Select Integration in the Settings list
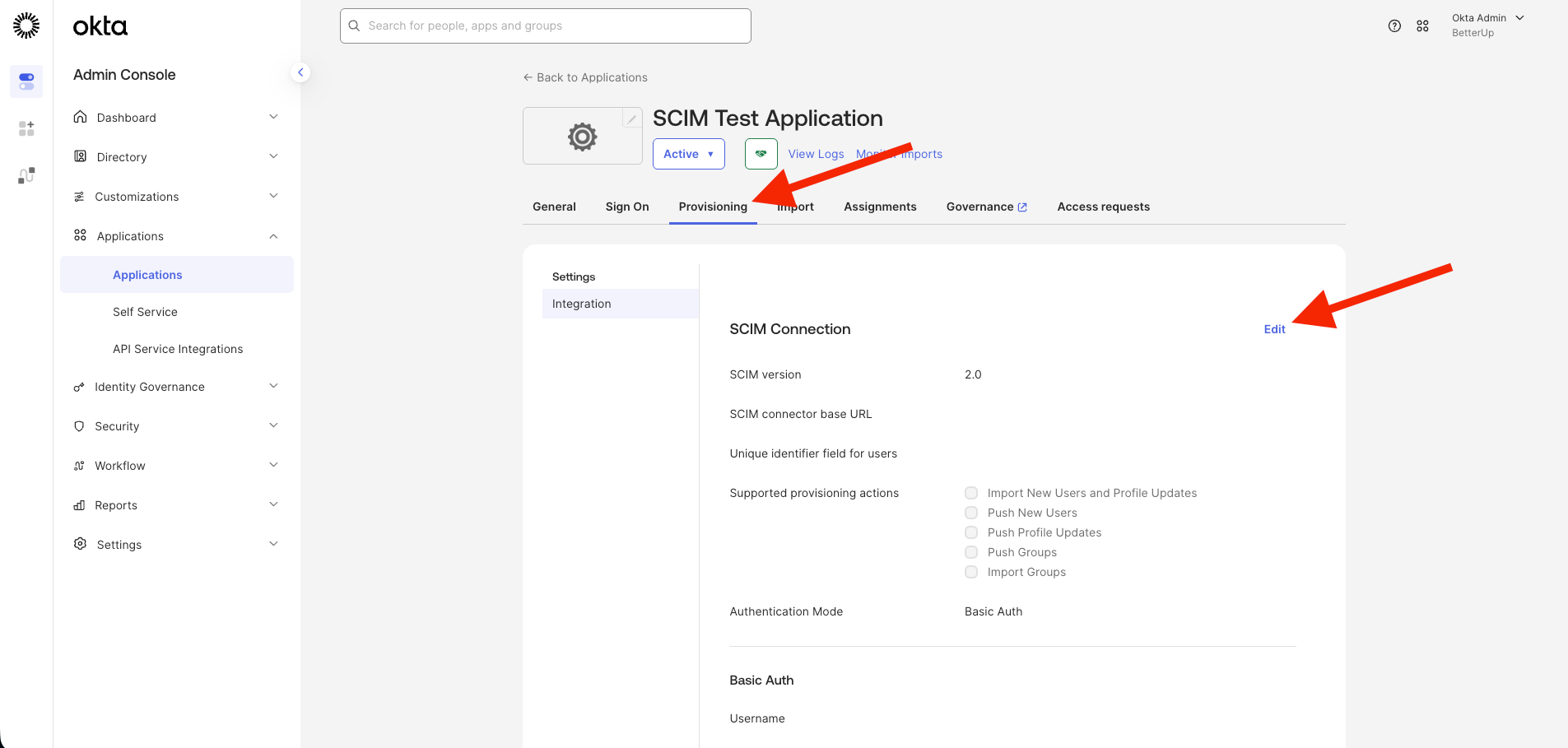The width and height of the screenshot is (1568, 748). click(x=621, y=304)
